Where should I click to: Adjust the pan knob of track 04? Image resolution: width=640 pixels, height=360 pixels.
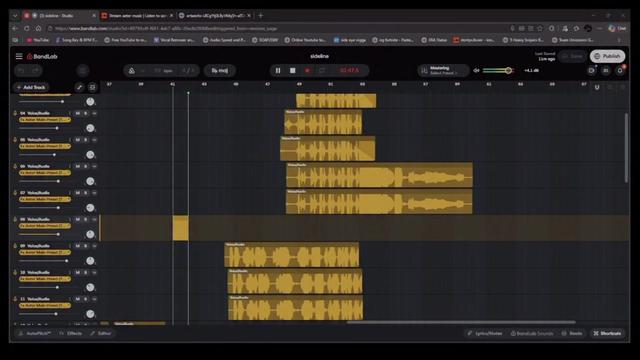[90, 128]
